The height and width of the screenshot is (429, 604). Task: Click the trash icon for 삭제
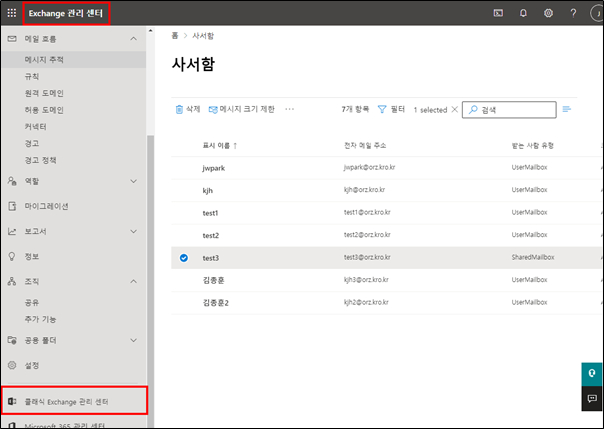tap(179, 109)
